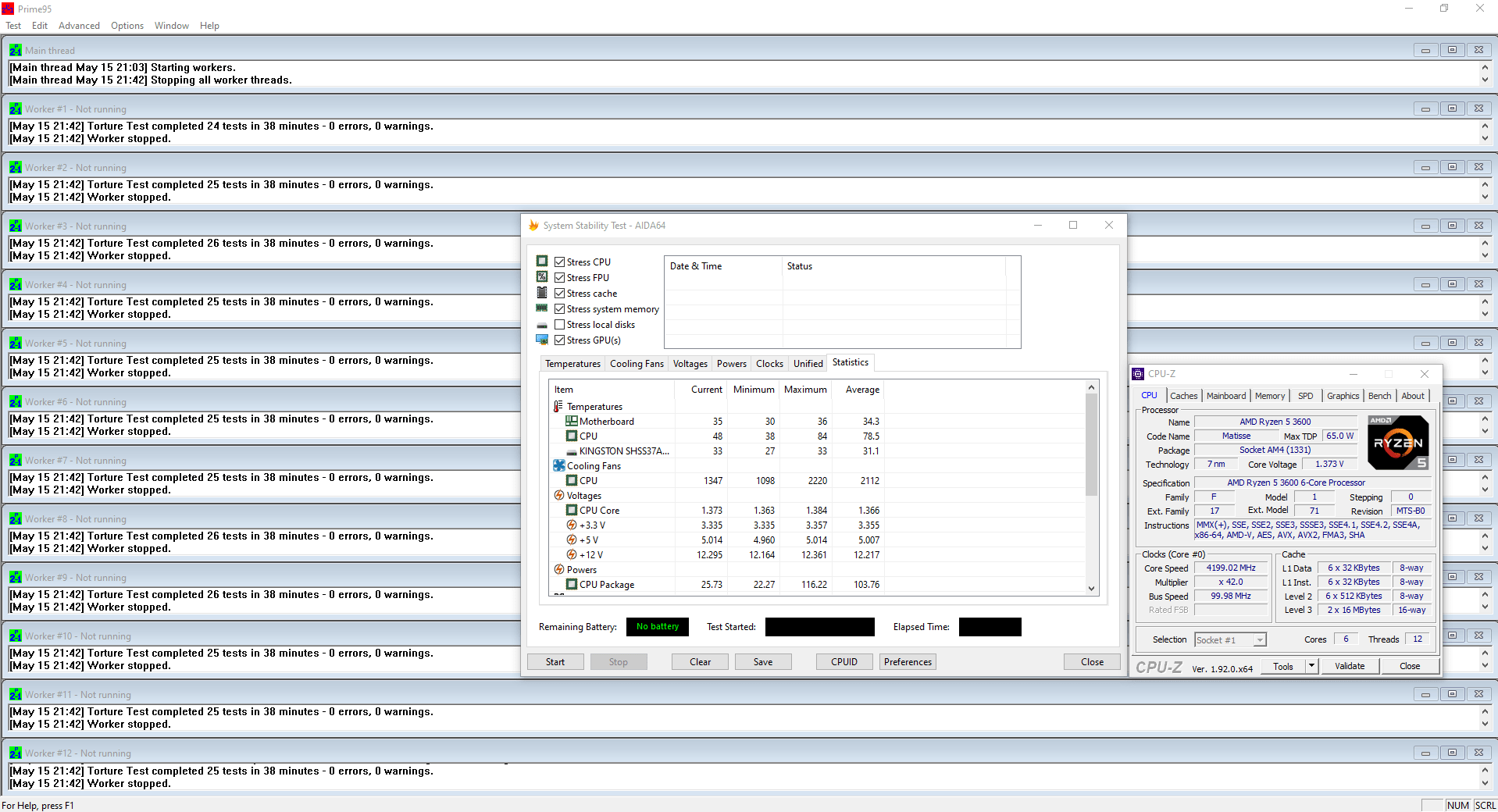Click the CPU-Z title bar icon
The height and width of the screenshot is (812, 1498).
[x=1138, y=374]
